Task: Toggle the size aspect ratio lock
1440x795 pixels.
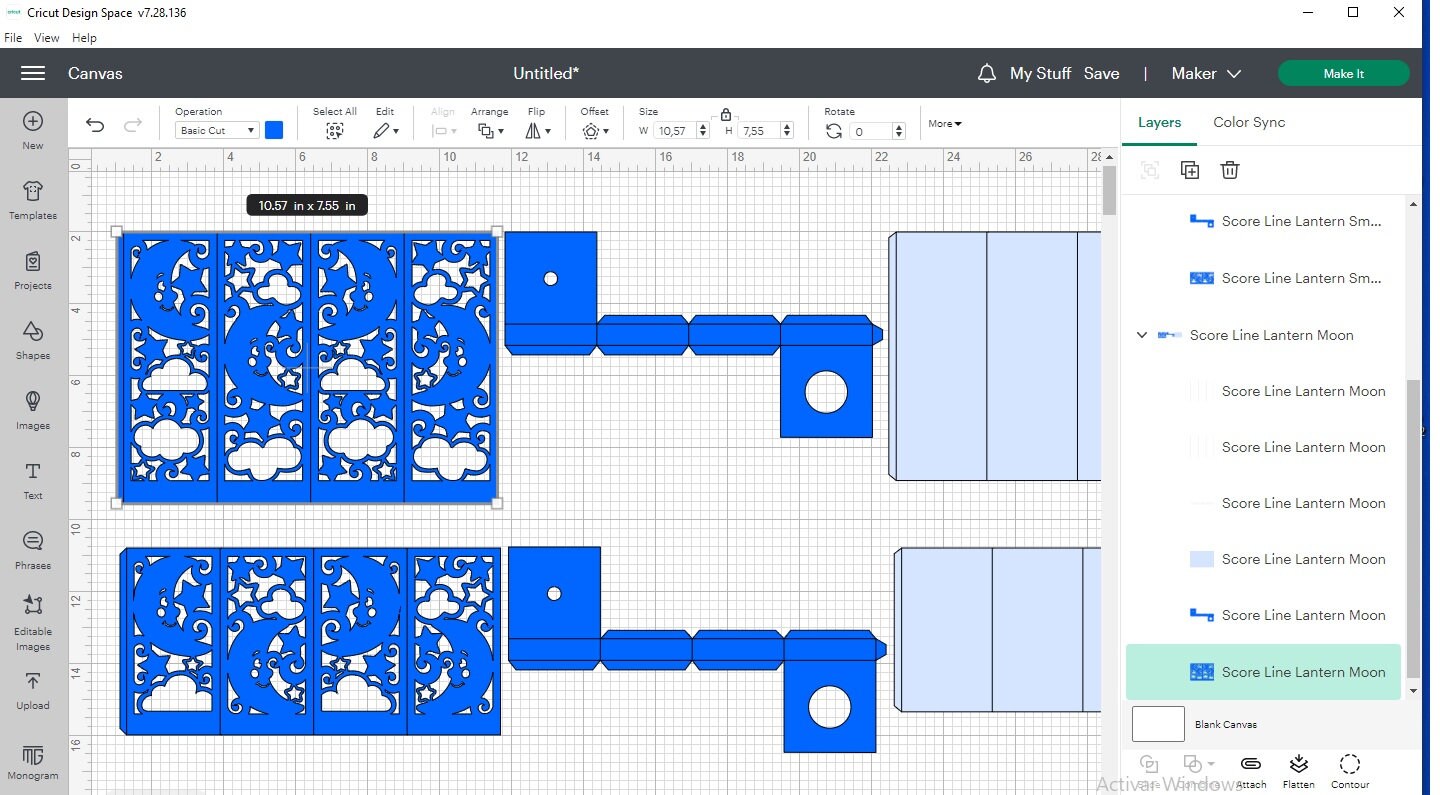Action: pyautogui.click(x=726, y=114)
